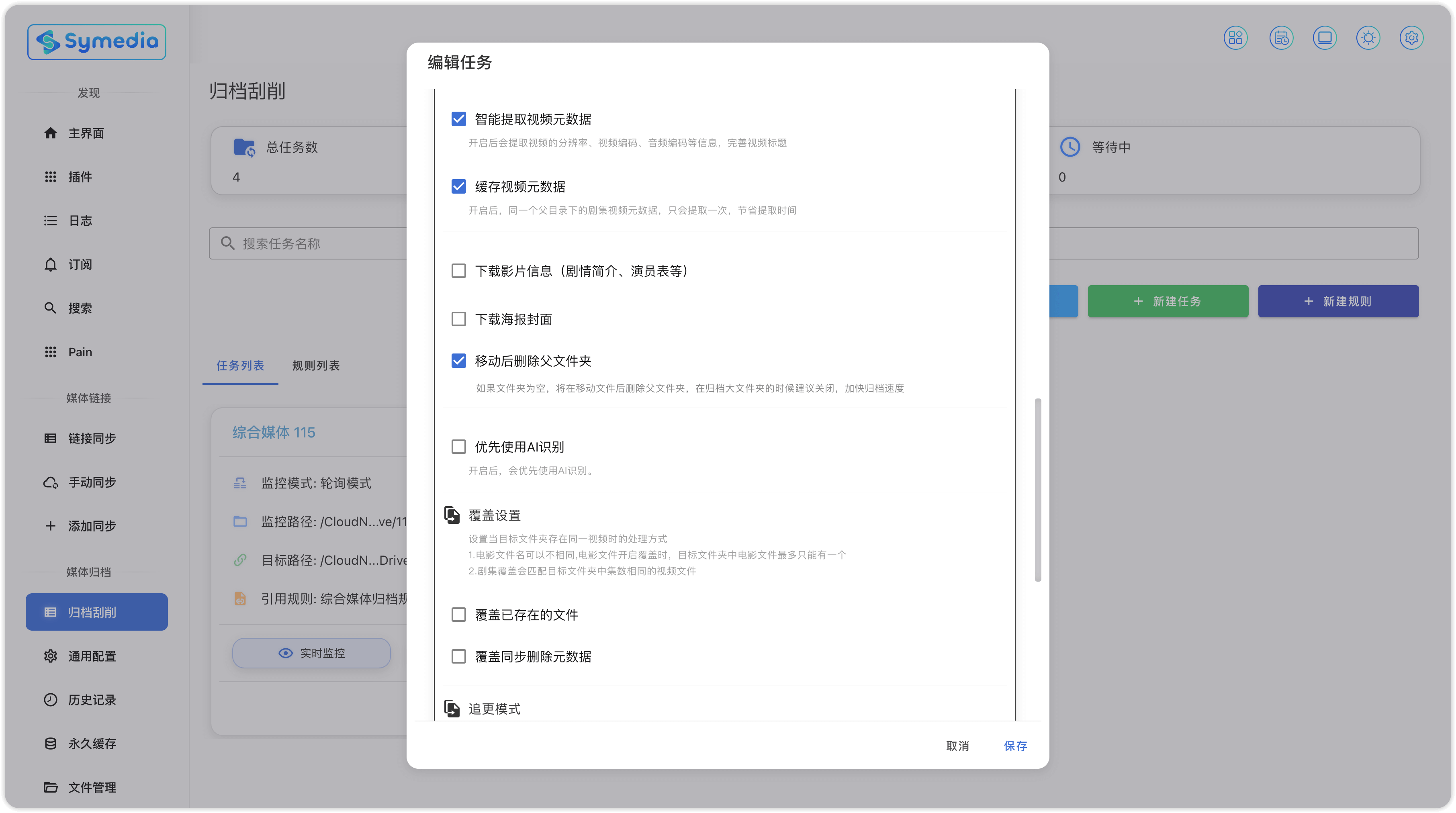This screenshot has width=1456, height=813.
Task: Check 覆盖已存在的文件 option
Action: coord(458,615)
